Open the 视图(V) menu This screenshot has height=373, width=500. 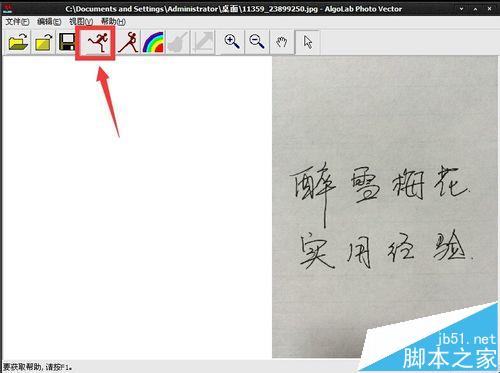coord(81,22)
